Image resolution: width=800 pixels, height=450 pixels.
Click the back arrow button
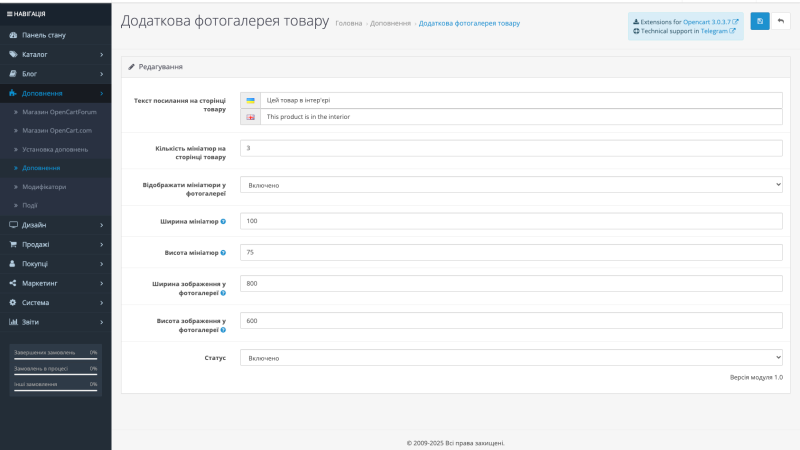(781, 21)
